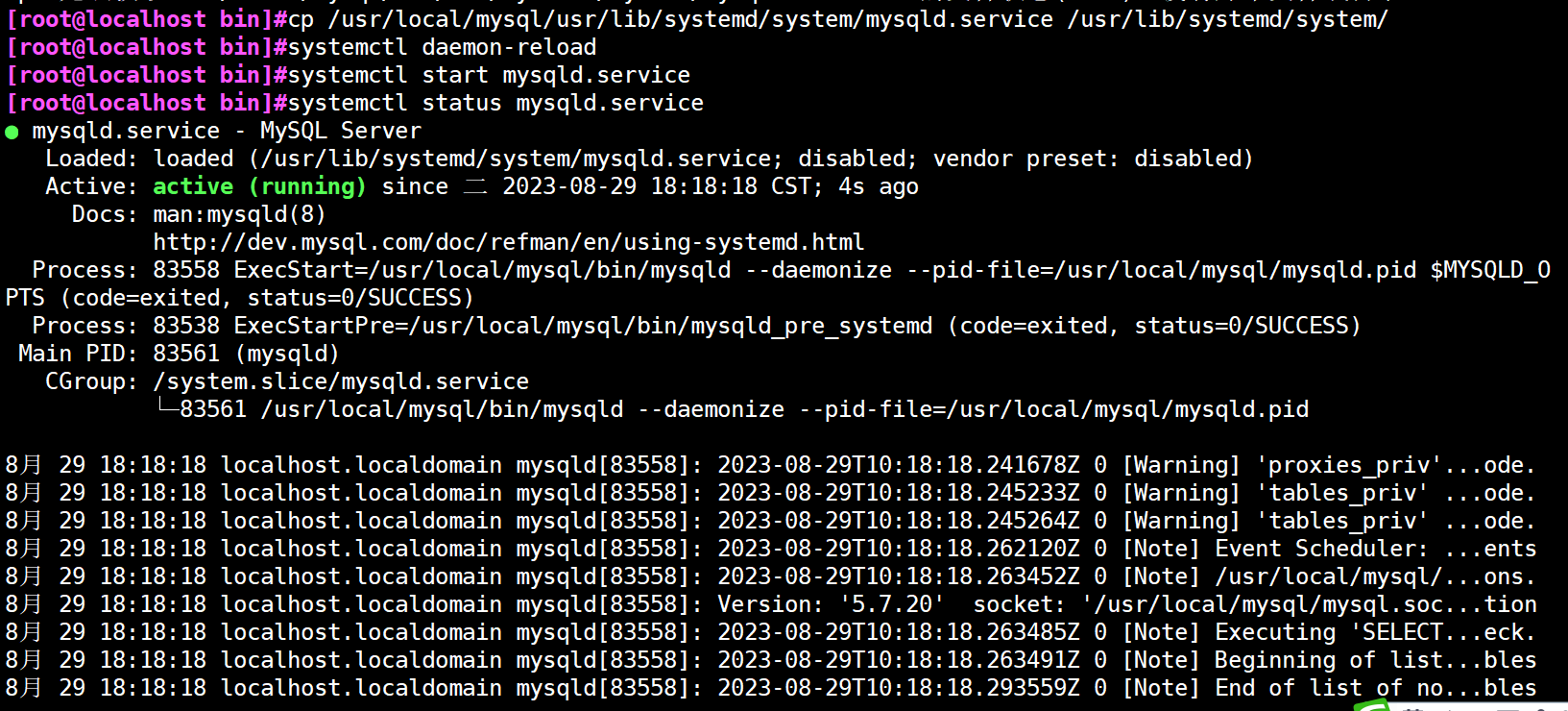The image size is (1568, 711).
Task: Click the green icon at bottom-right corner
Action: [1373, 706]
